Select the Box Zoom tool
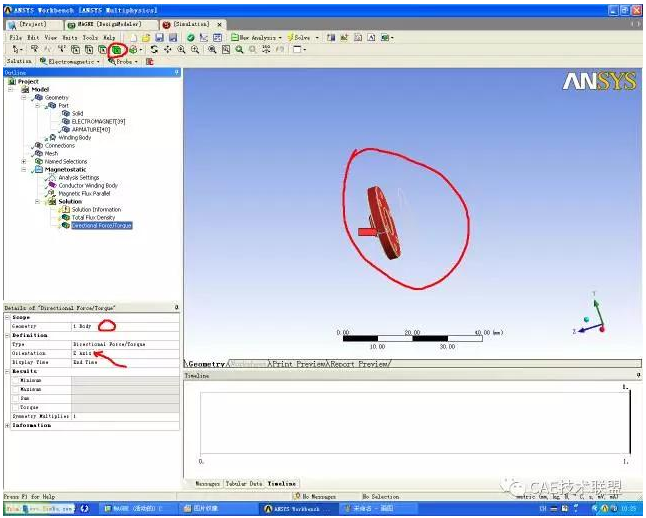 195,49
